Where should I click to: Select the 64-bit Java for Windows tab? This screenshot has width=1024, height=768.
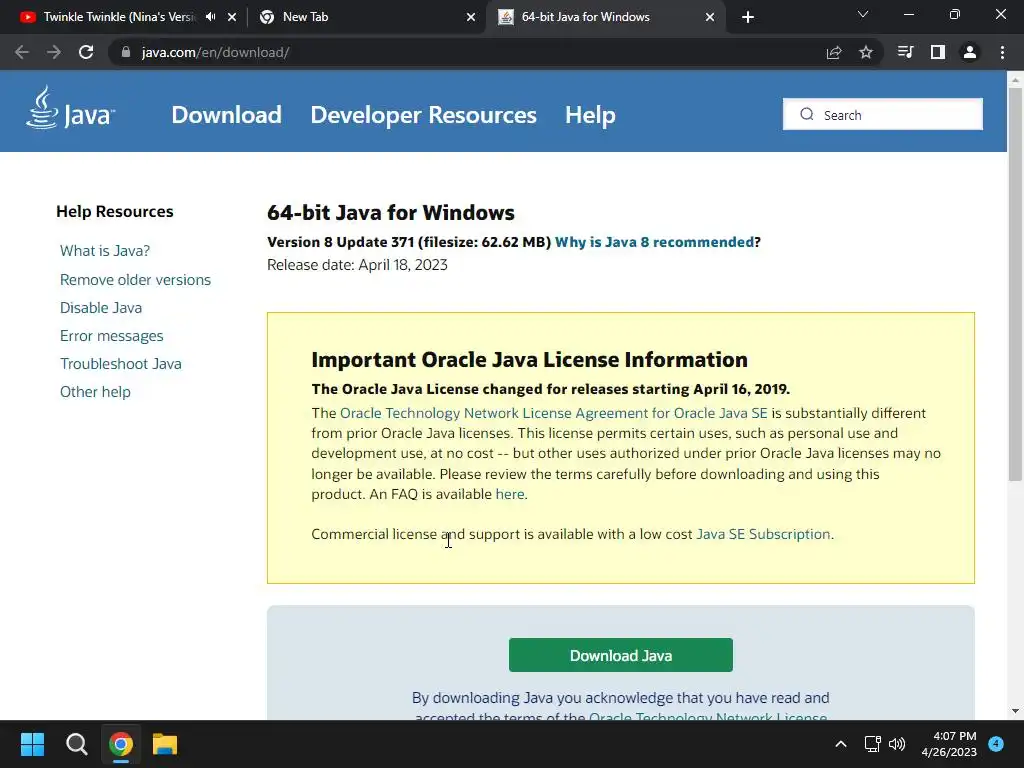[585, 17]
